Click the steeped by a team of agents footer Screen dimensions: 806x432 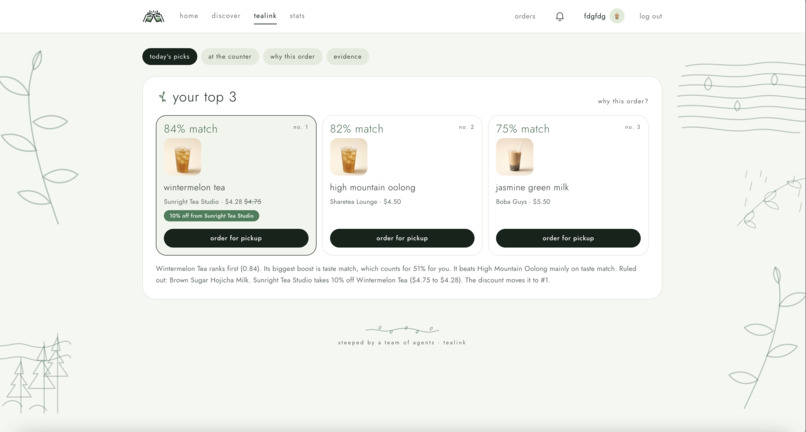pyautogui.click(x=402, y=343)
